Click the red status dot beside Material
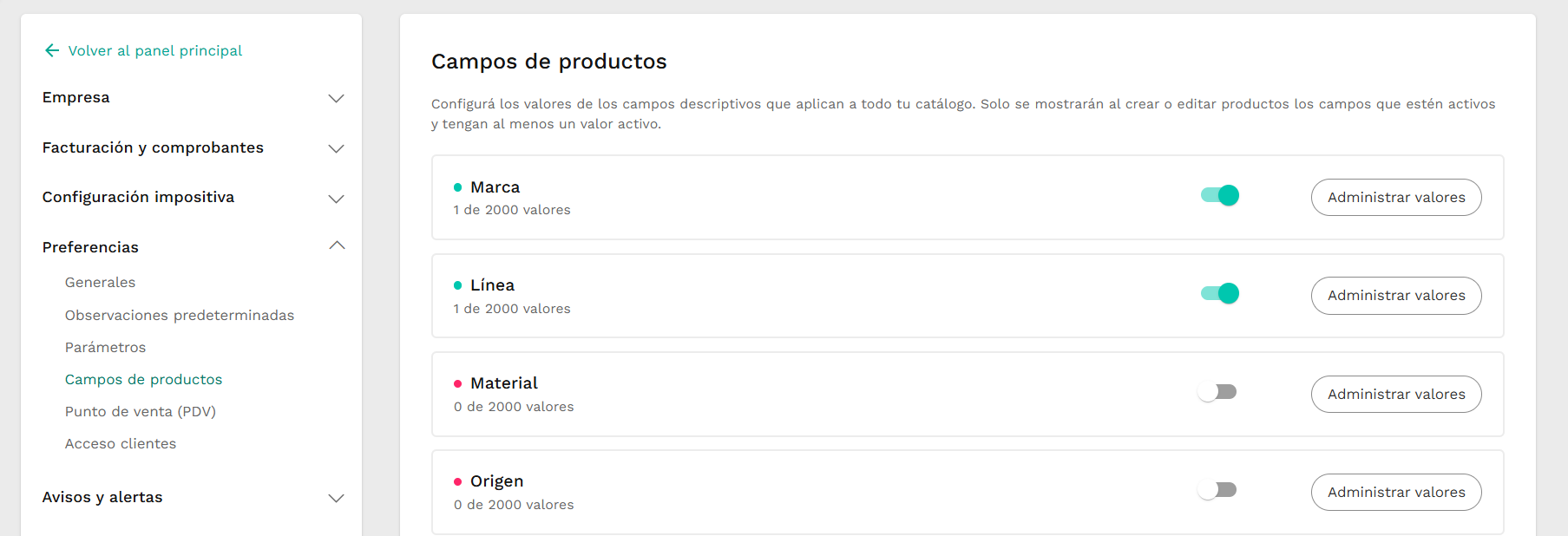The height and width of the screenshot is (536, 1568). coord(457,383)
